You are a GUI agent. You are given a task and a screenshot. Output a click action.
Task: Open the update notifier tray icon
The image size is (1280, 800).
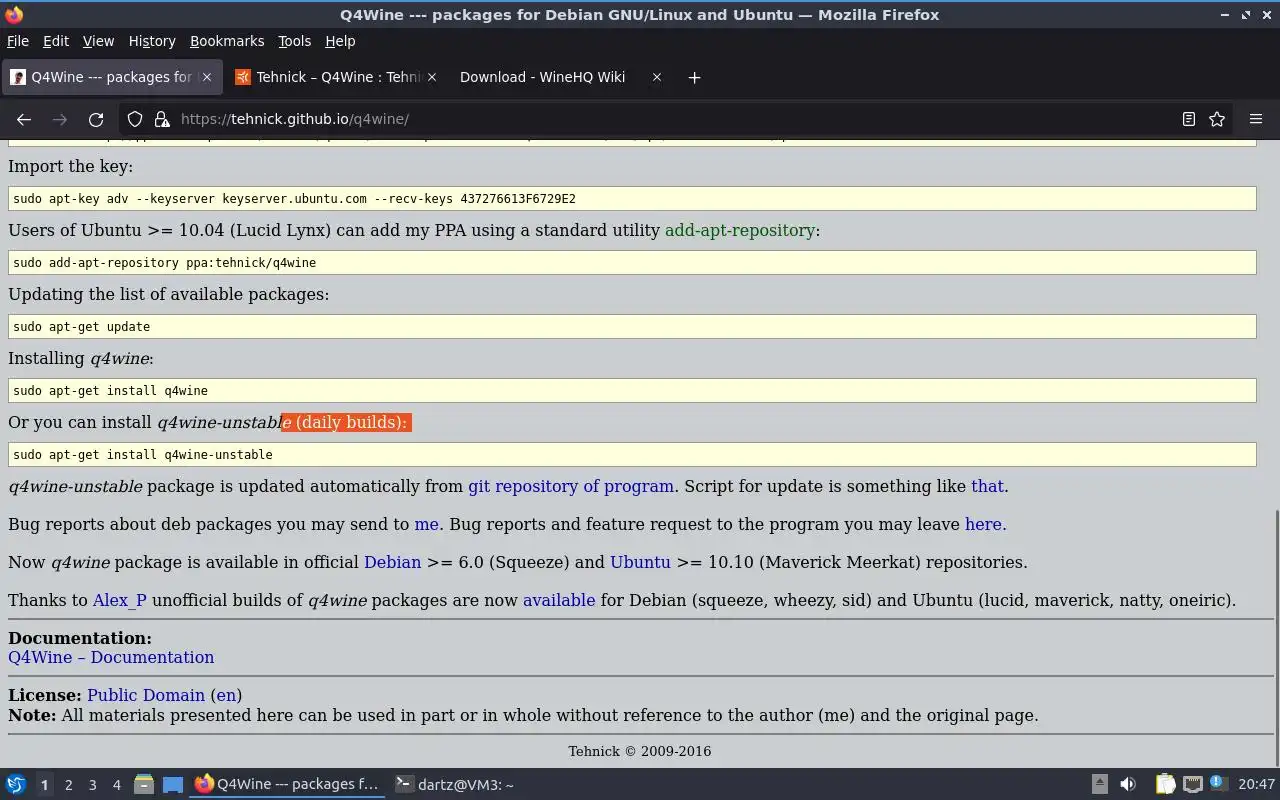1218,785
